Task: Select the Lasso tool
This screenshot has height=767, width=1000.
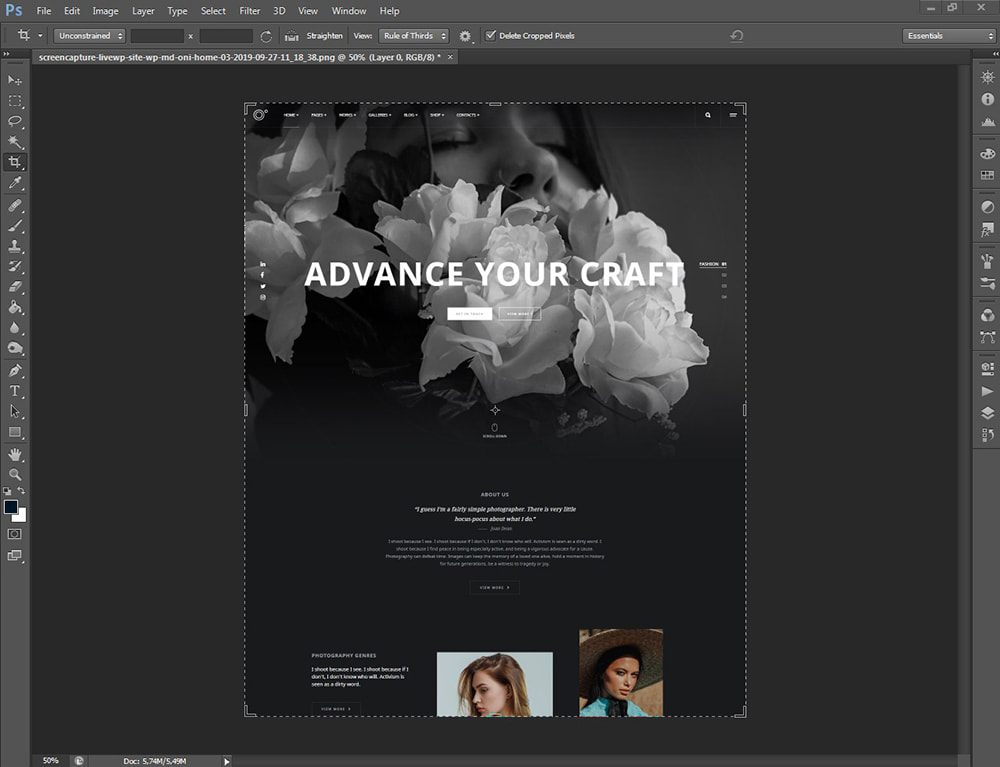Action: point(15,121)
